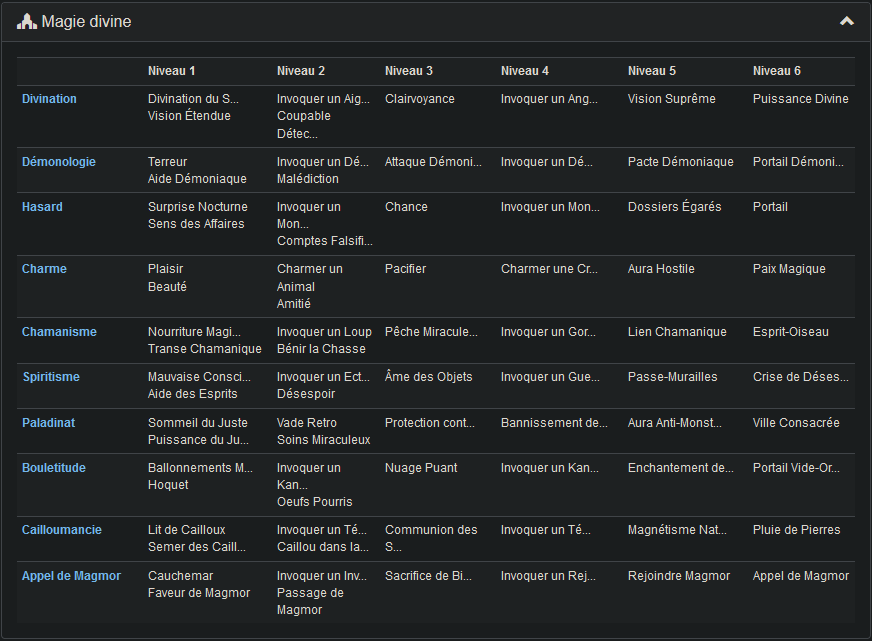Image resolution: width=872 pixels, height=641 pixels.
Task: Click the Dossiers Égarés spell
Action: 674,207
